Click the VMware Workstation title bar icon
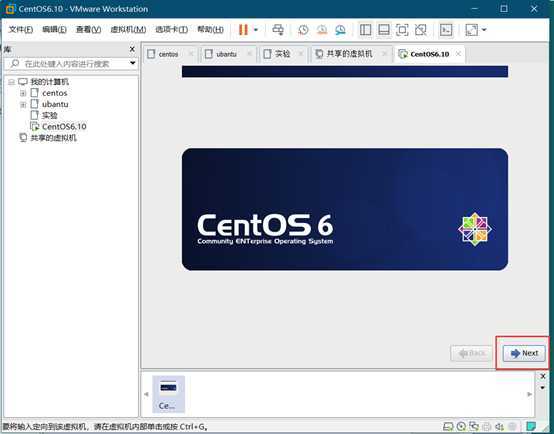554x434 pixels. tap(10, 9)
